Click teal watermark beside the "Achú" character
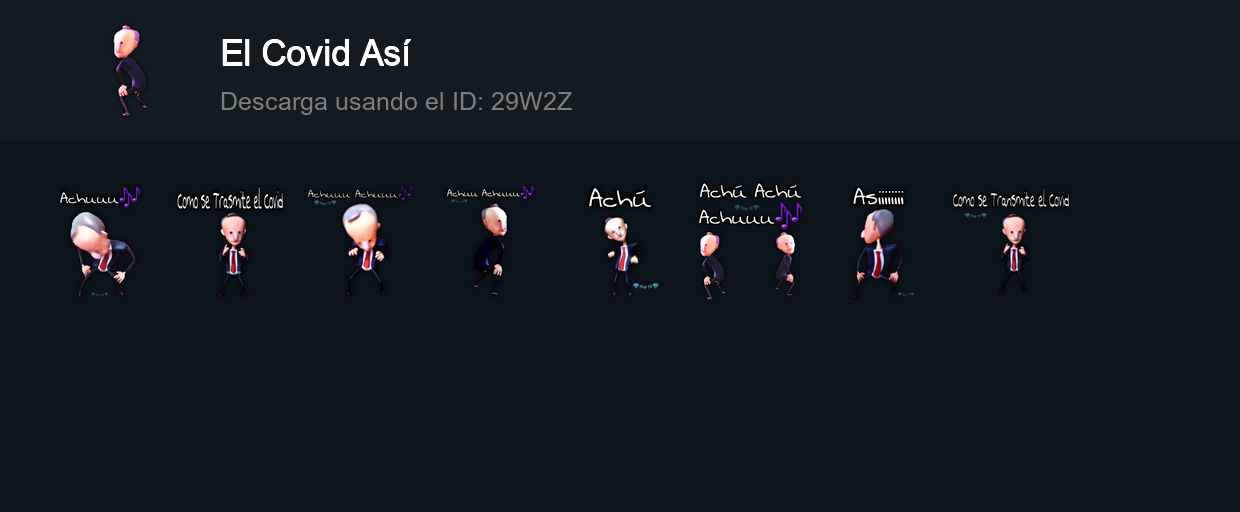Screen dimensions: 1240x512 646,286
